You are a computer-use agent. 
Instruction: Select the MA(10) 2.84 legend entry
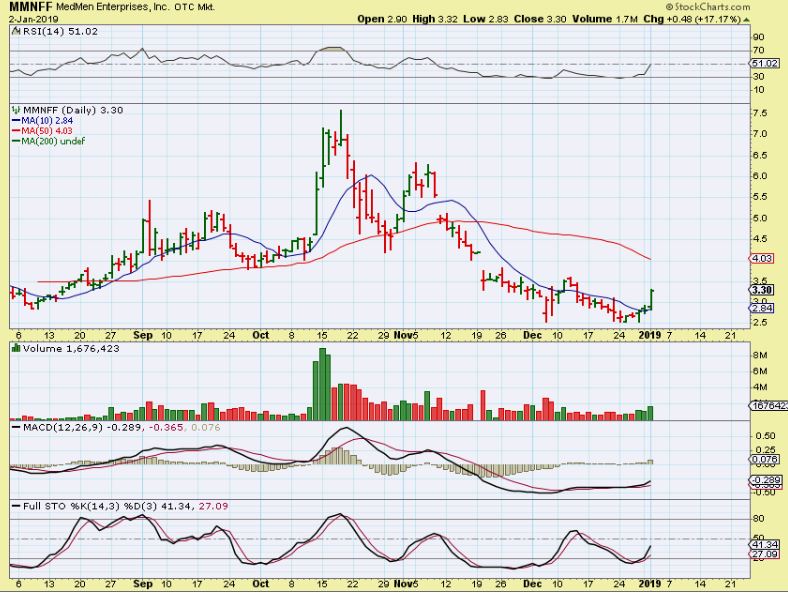coord(42,121)
